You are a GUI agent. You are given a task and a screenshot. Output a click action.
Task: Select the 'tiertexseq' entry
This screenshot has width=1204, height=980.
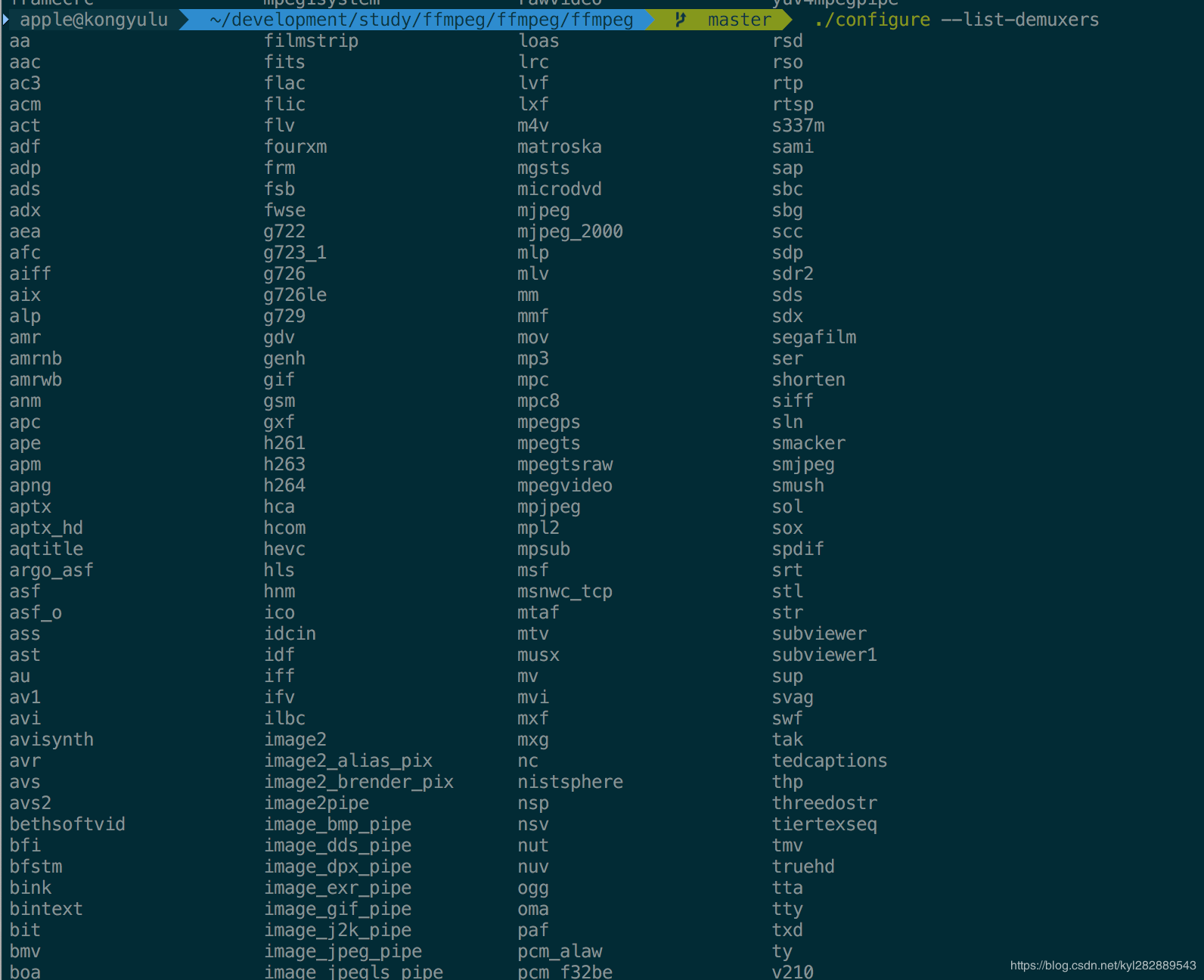(825, 824)
